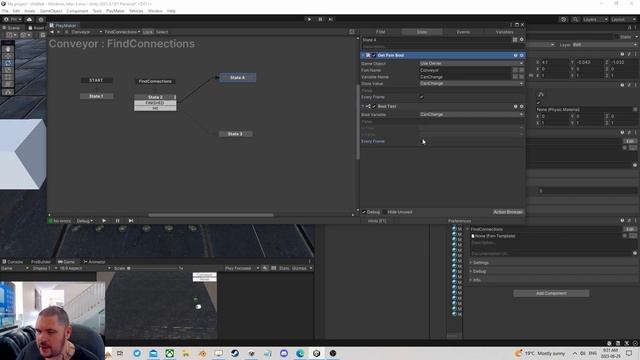This screenshot has height=360, width=640.
Task: Open the Window menu
Action: [155, 11]
